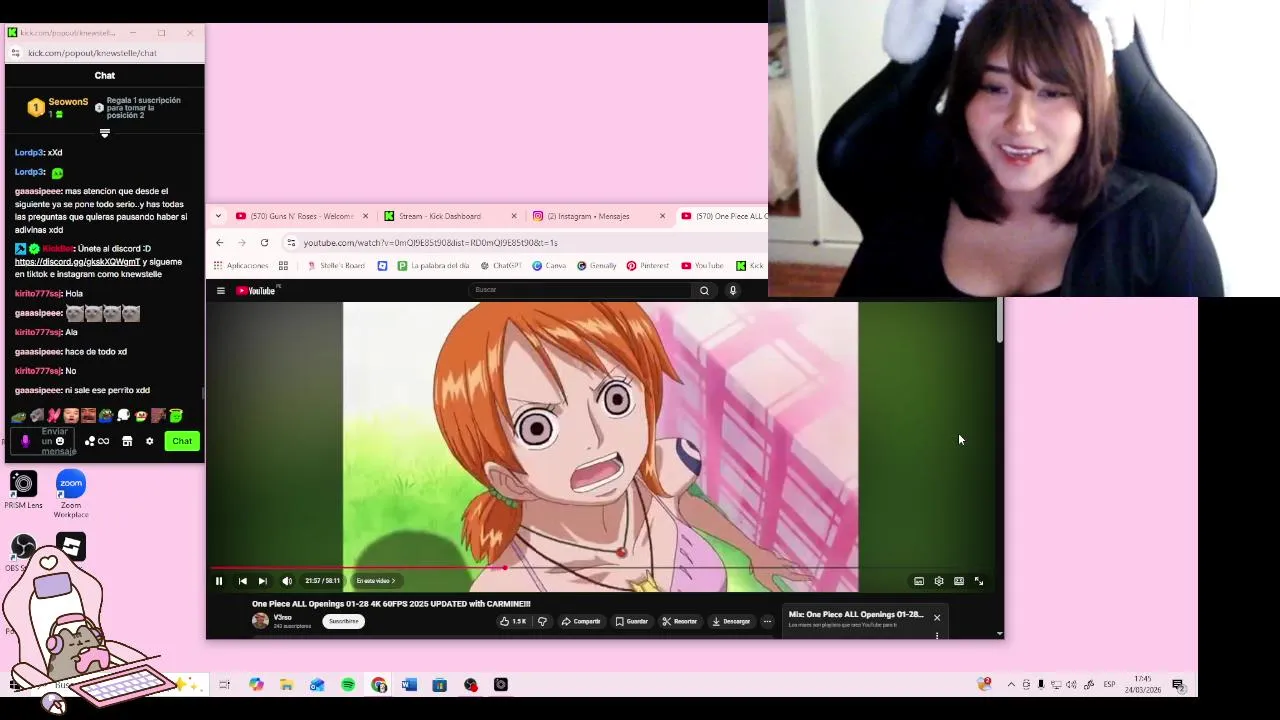Open Microsoft Word from the taskbar
This screenshot has width=1280, height=720.
[409, 685]
